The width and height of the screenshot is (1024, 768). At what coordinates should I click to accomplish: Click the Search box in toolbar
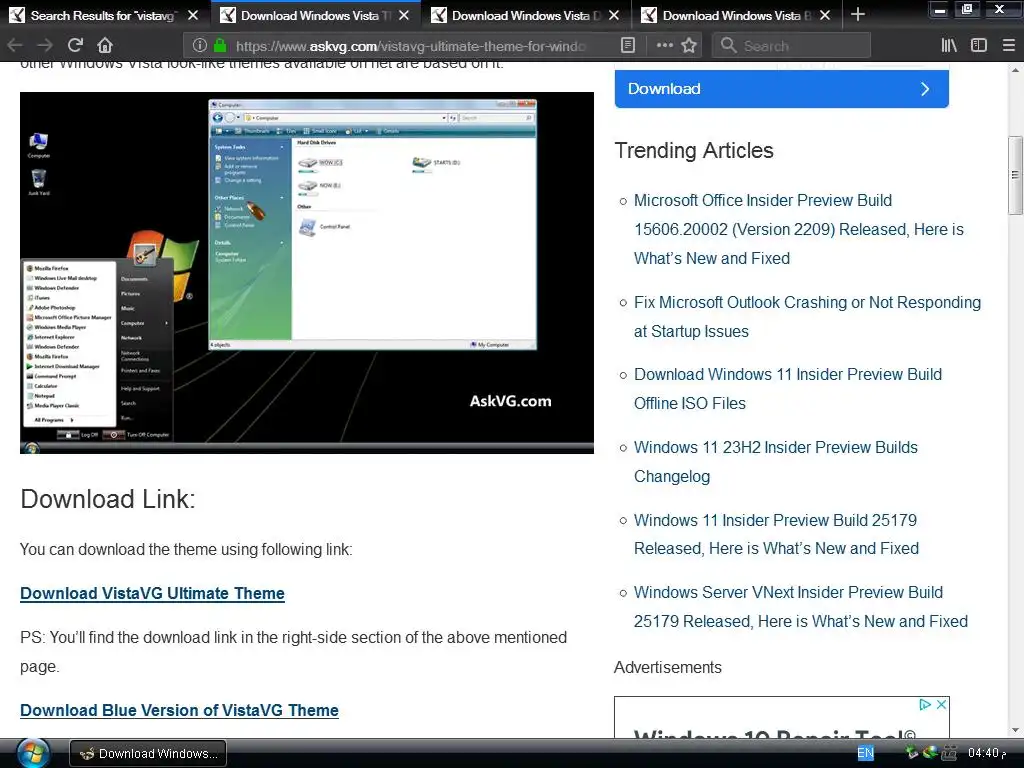coord(792,46)
